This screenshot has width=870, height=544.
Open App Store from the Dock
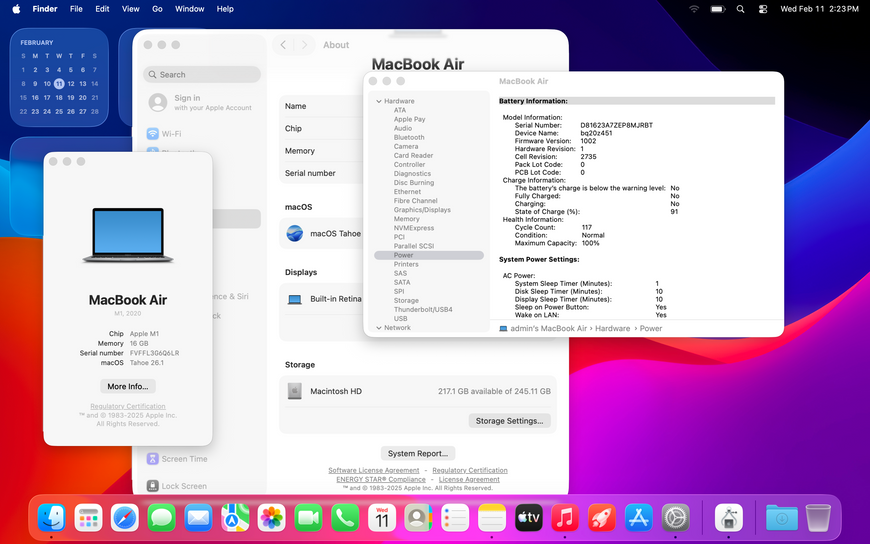click(x=638, y=518)
